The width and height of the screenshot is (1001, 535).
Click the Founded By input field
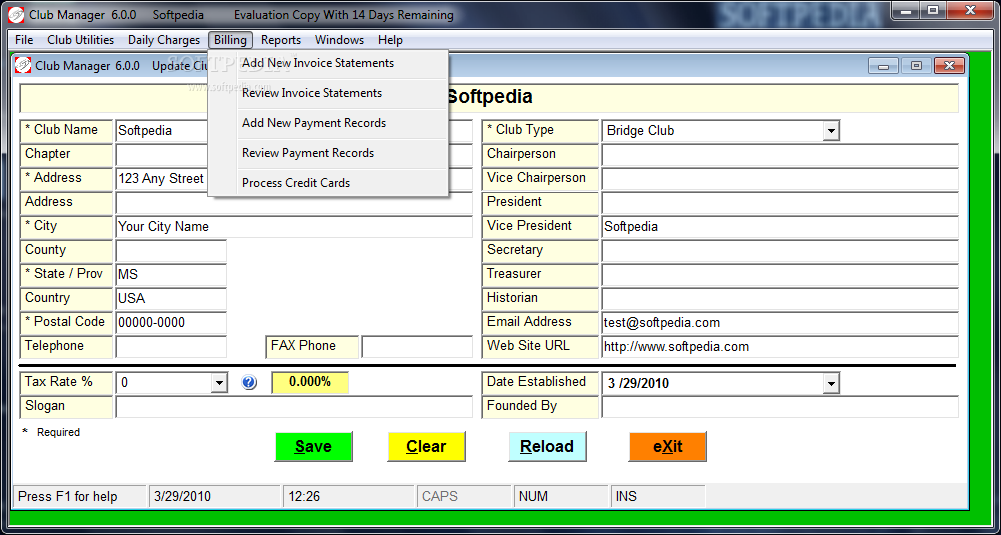tap(780, 407)
